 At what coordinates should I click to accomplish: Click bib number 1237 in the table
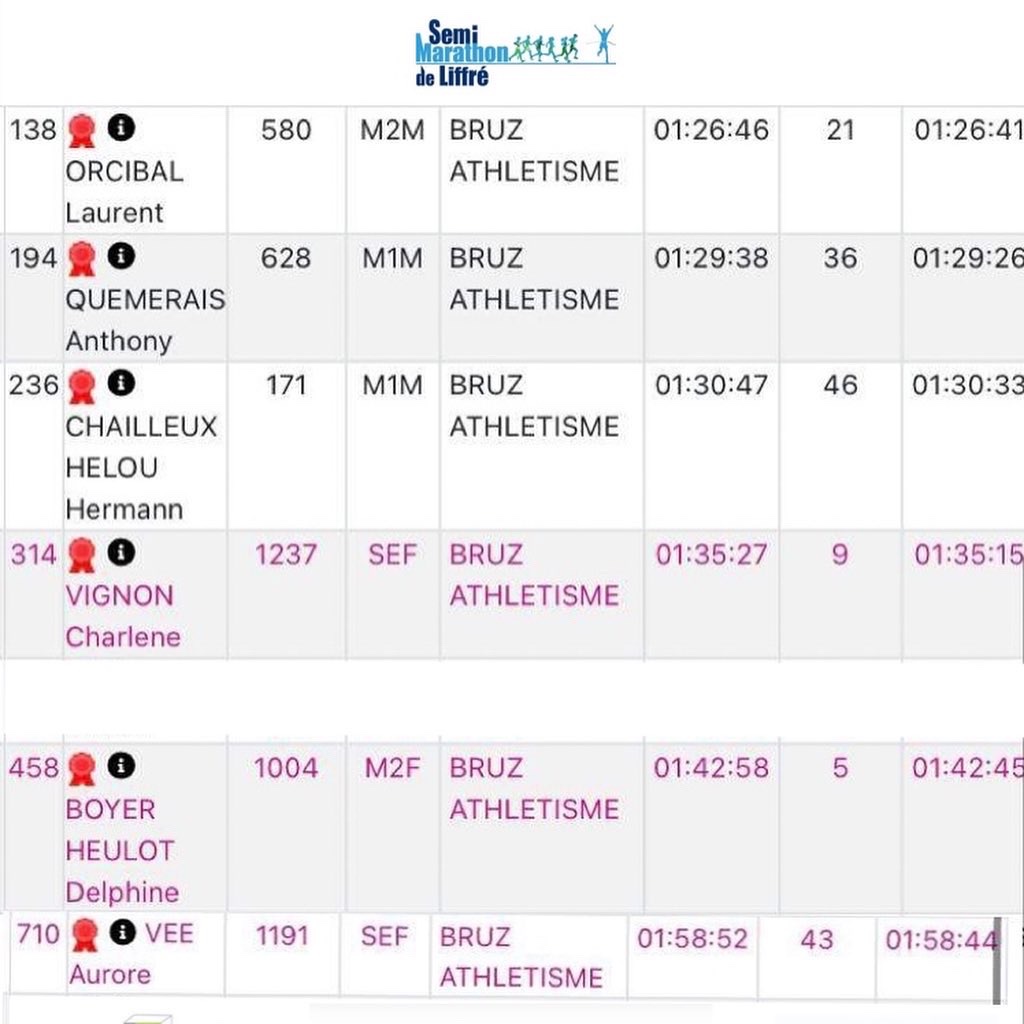click(x=286, y=554)
